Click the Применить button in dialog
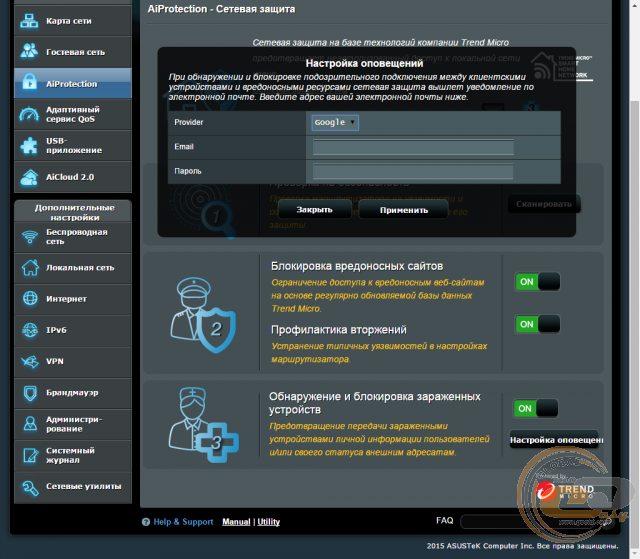Screen dimensions: 640x559 coord(404,210)
